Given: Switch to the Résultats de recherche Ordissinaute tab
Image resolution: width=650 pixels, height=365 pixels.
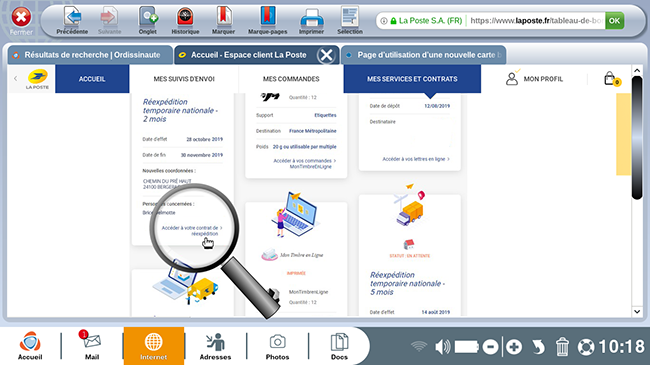Looking at the screenshot, I should pyautogui.click(x=90, y=55).
